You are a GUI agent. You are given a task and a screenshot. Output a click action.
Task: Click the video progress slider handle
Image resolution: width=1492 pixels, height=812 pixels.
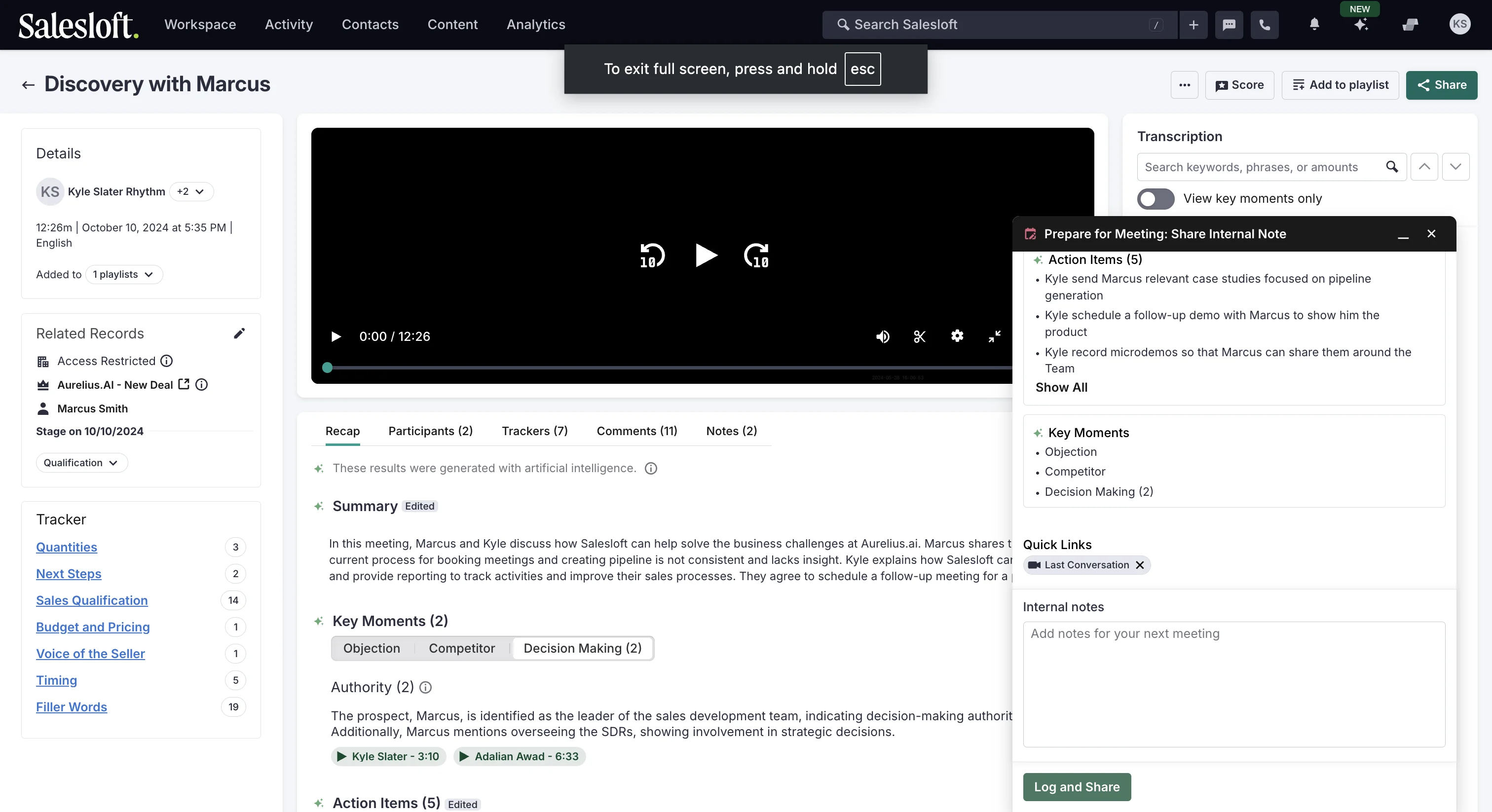coord(327,367)
